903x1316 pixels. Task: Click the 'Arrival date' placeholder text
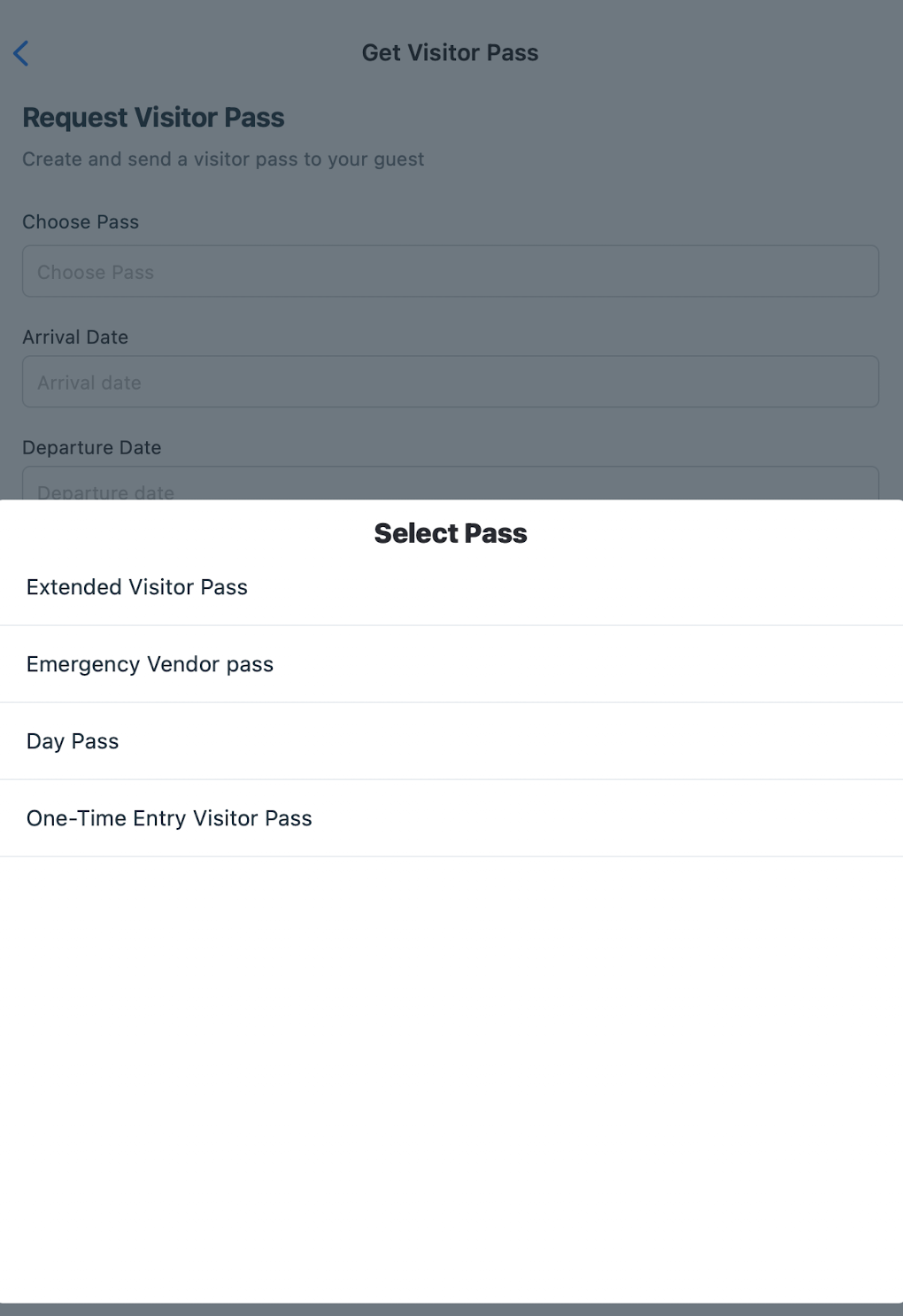click(89, 383)
